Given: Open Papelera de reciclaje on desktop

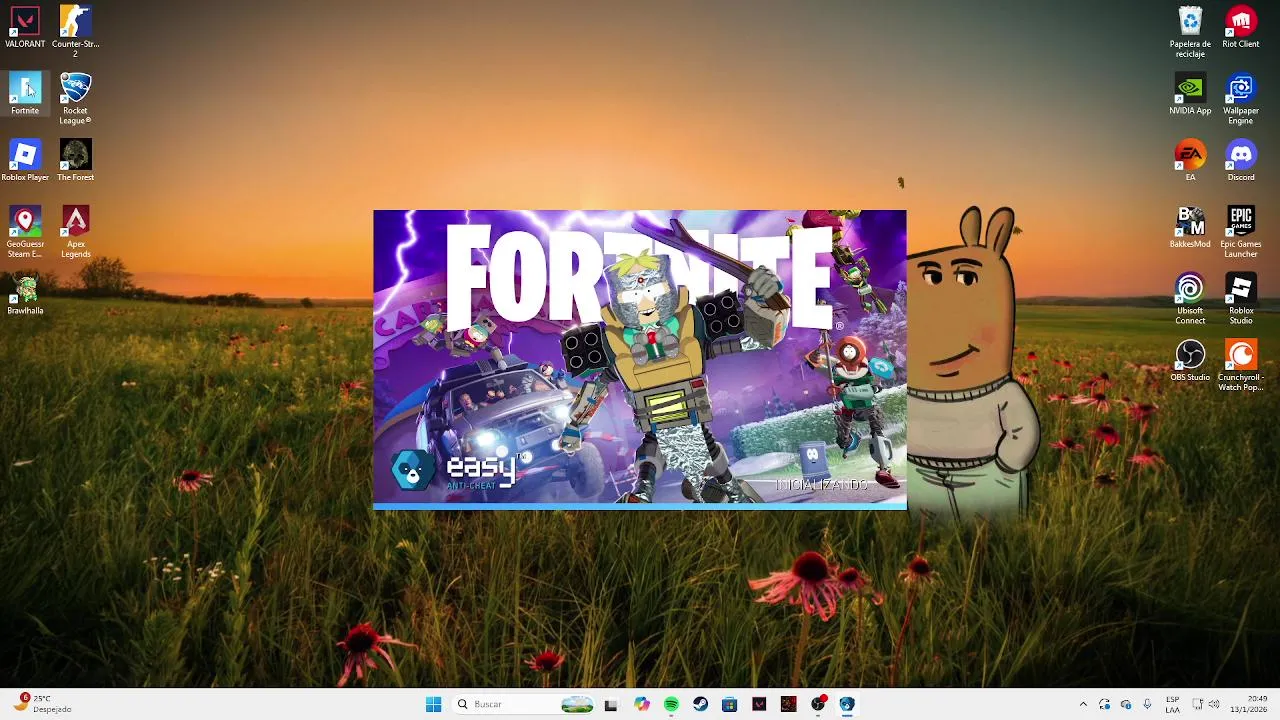Looking at the screenshot, I should (1190, 31).
